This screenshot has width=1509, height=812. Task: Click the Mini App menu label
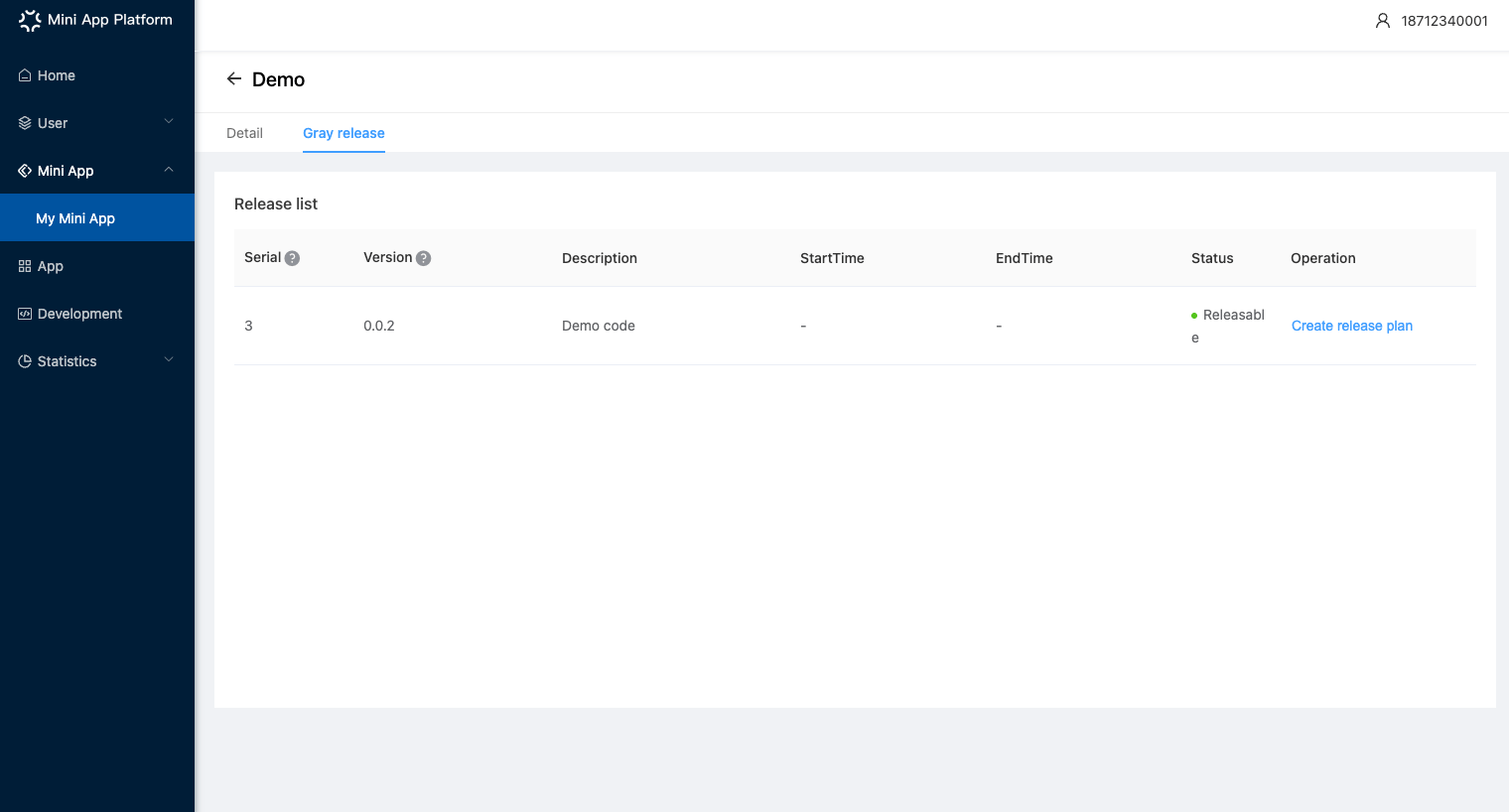[66, 171]
